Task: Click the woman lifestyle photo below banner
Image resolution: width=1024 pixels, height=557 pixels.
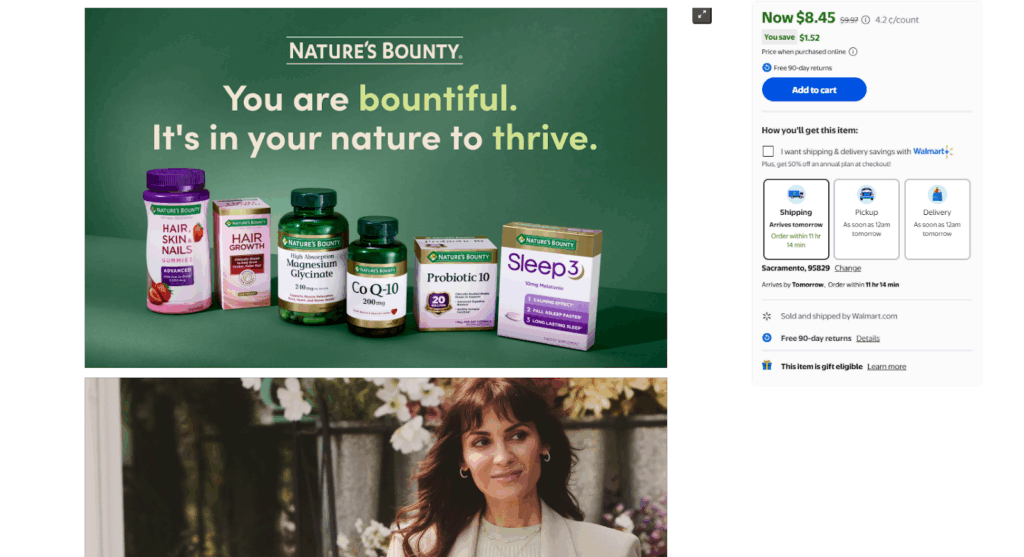Action: [376, 468]
